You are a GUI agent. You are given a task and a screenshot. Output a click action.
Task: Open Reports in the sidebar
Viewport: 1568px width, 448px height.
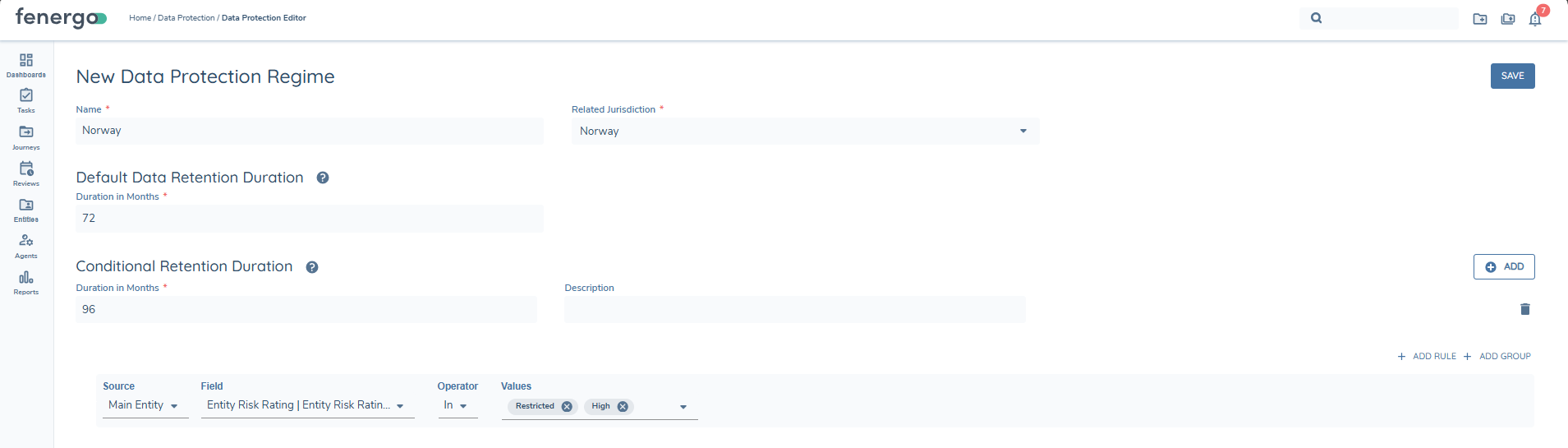(x=26, y=281)
